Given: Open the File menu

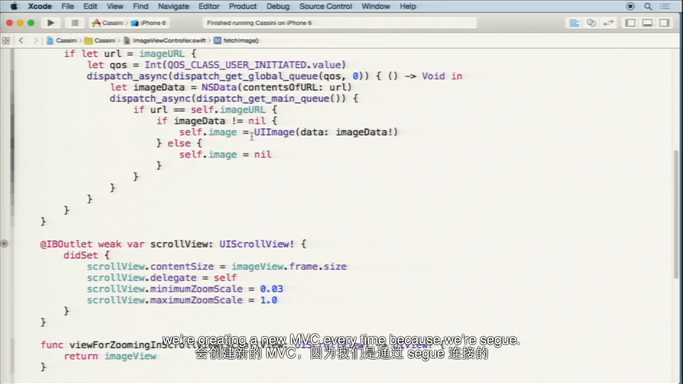Looking at the screenshot, I should pyautogui.click(x=68, y=6).
